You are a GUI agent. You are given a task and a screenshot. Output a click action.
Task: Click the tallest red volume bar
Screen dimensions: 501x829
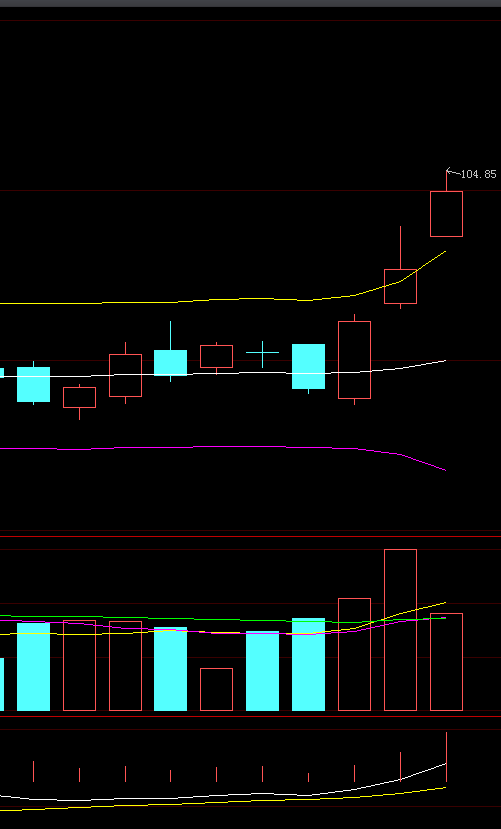pyautogui.click(x=400, y=630)
